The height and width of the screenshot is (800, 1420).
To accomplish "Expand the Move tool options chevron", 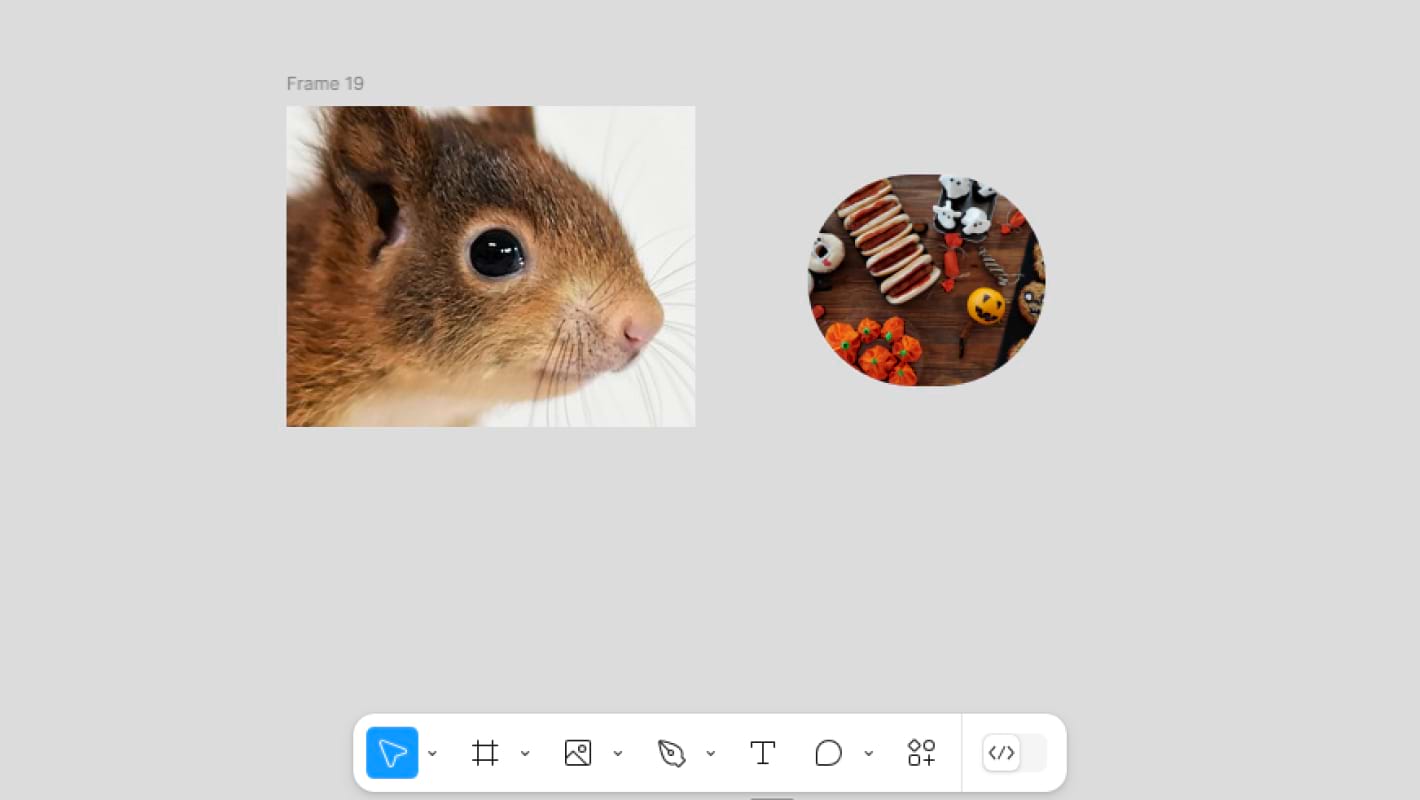I will [432, 754].
